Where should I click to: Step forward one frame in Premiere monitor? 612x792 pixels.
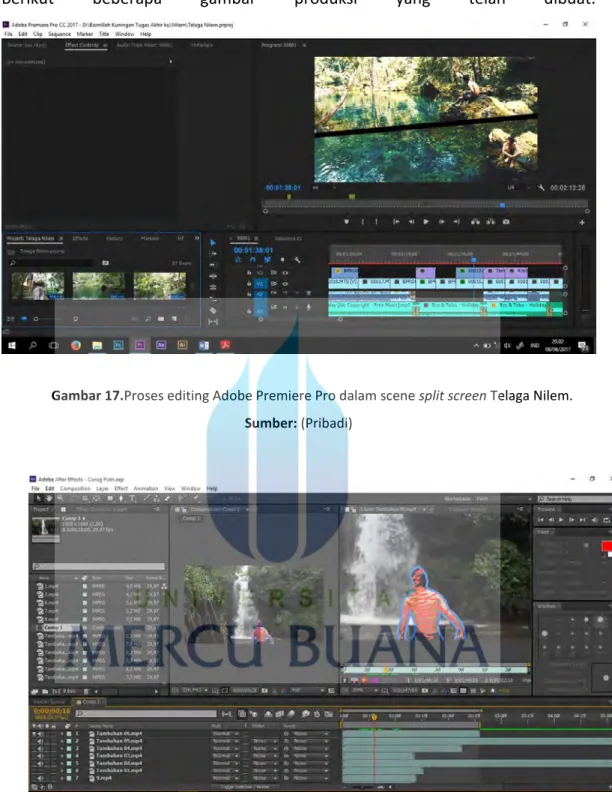pos(441,221)
